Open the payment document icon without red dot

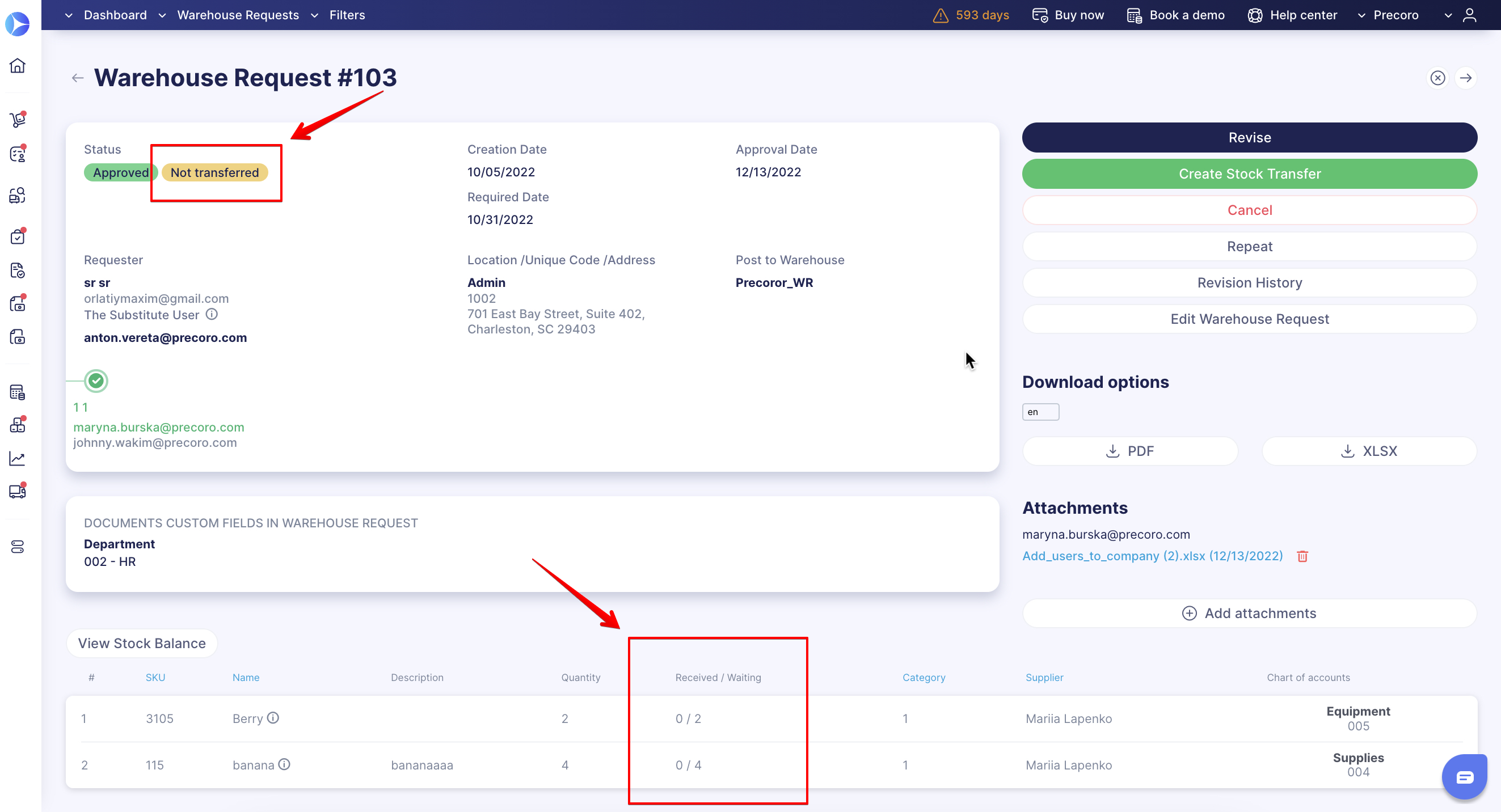pyautogui.click(x=18, y=337)
